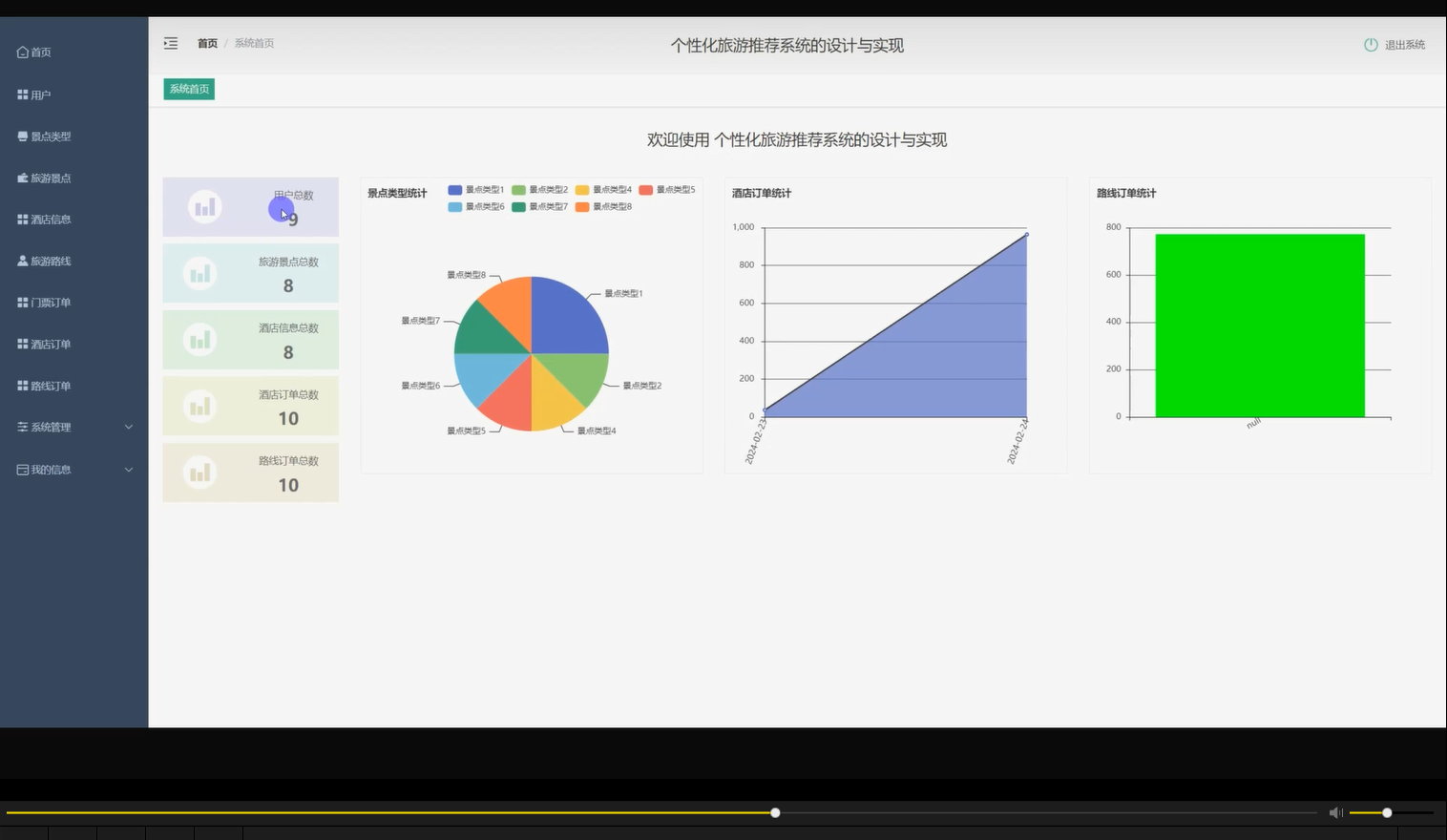The height and width of the screenshot is (840, 1447).
Task: Click the null axis label under green bar
Action: (x=1254, y=423)
